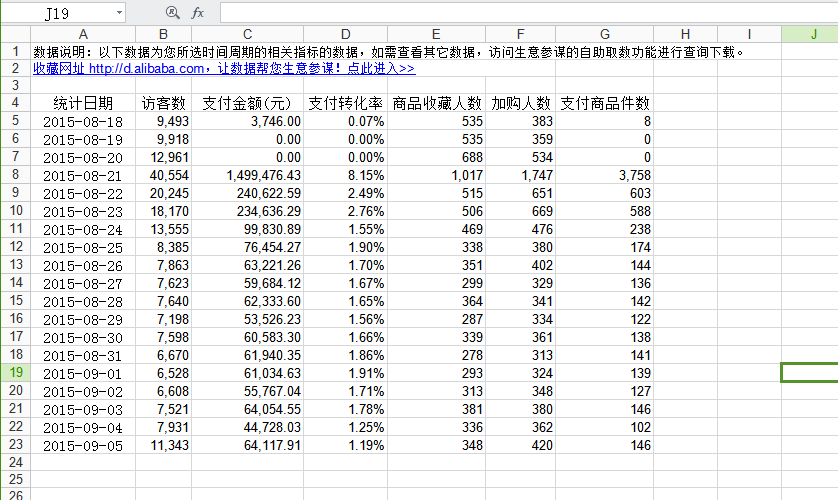The width and height of the screenshot is (838, 500).
Task: Click the date cell 2015-09-05
Action: click(83, 445)
